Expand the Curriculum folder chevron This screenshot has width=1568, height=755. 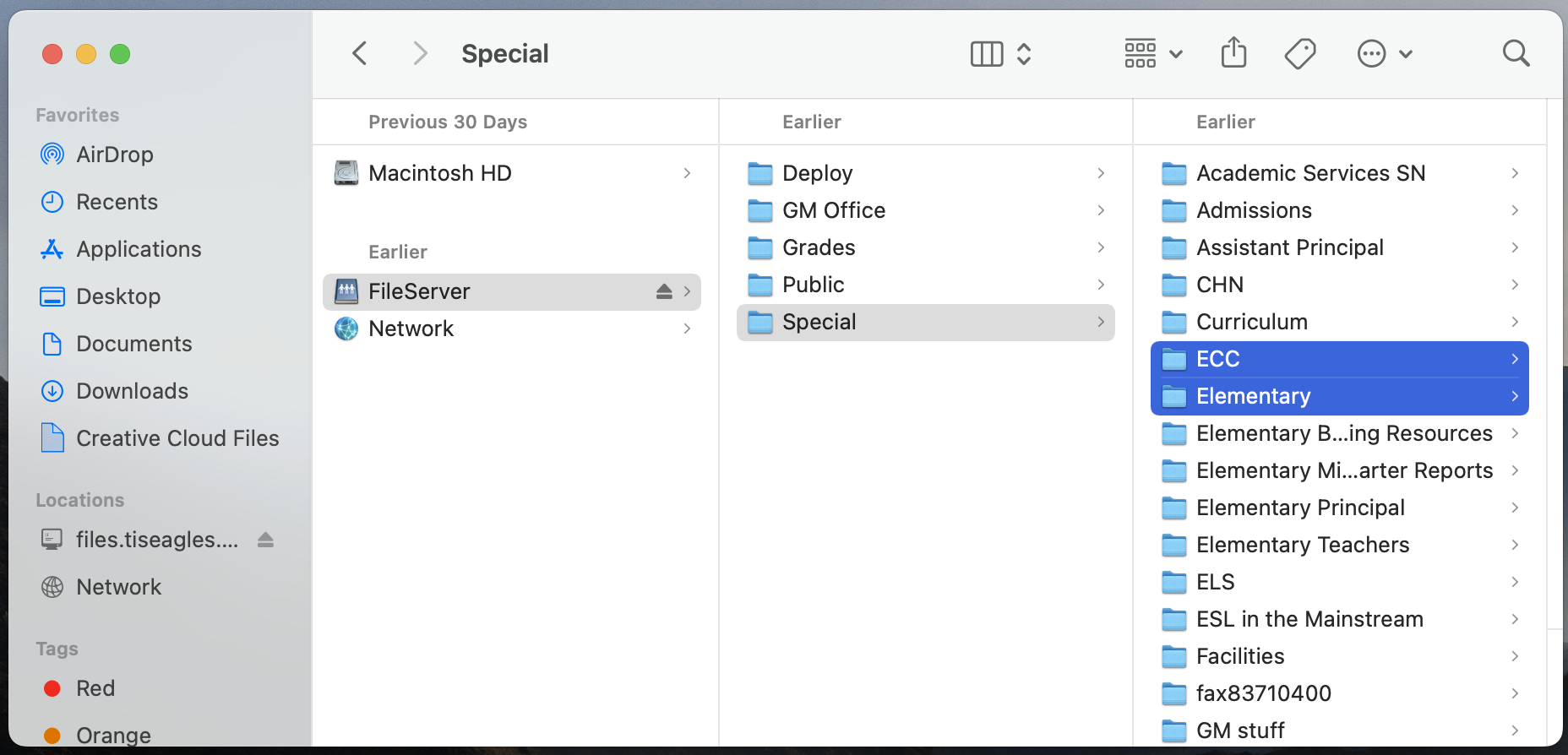point(1515,322)
